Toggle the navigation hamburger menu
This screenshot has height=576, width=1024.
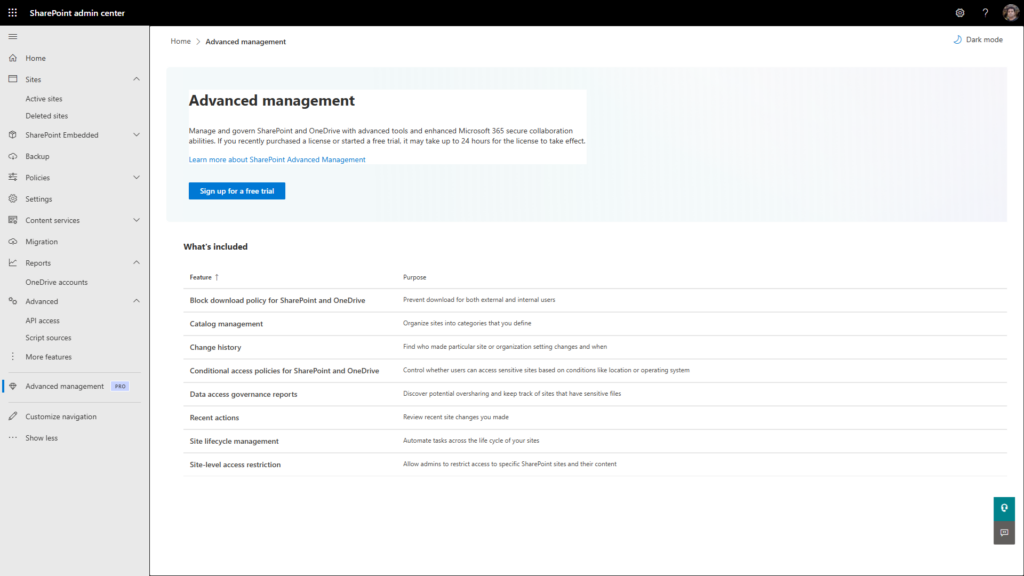tap(12, 37)
